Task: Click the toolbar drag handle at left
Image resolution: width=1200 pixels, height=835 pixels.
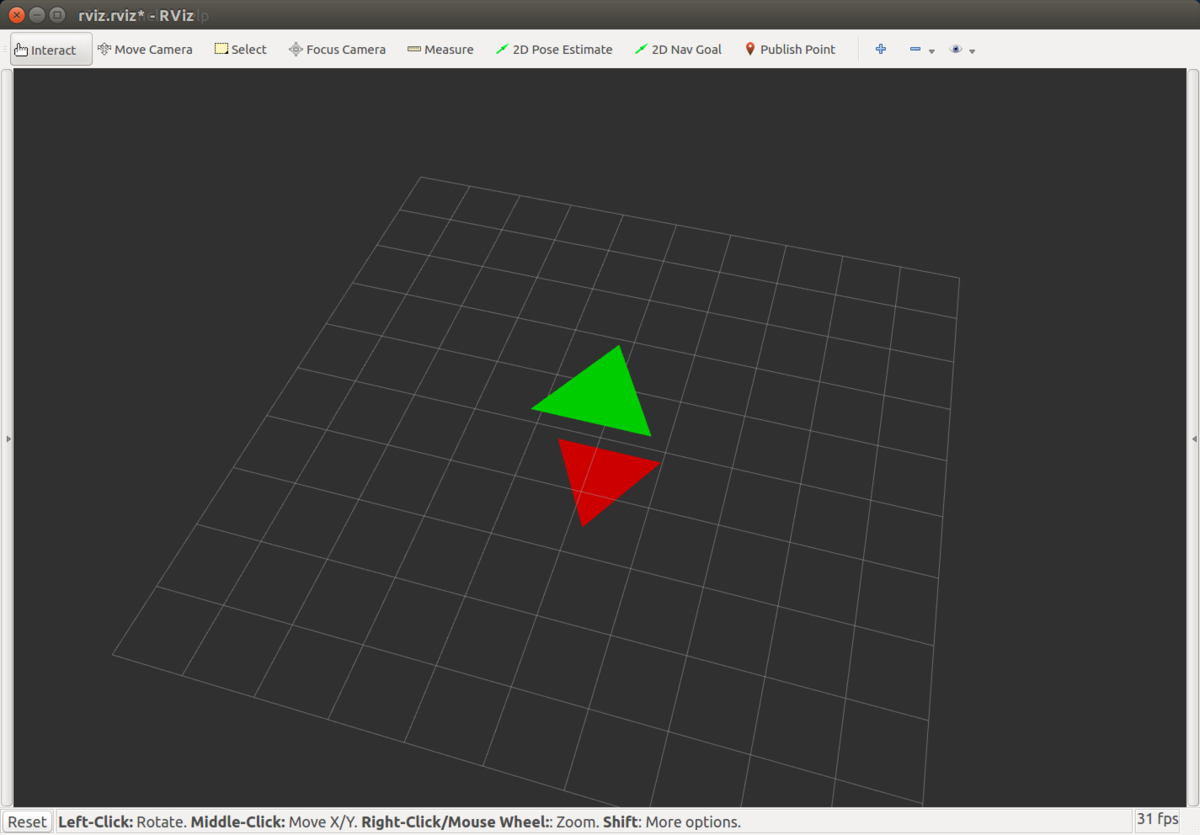Action: tap(5, 49)
